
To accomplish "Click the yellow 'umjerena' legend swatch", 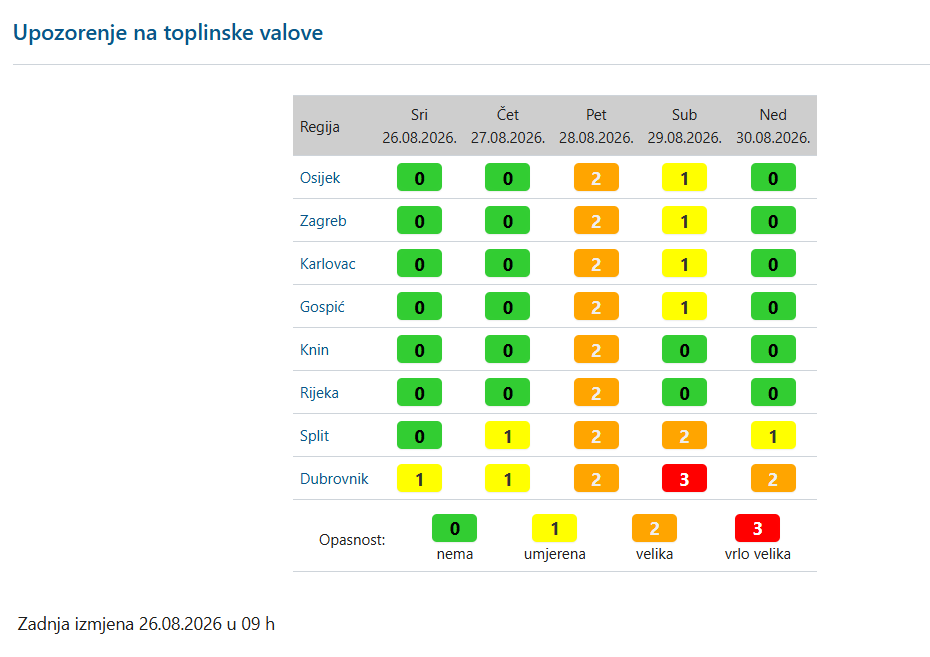I will [554, 528].
